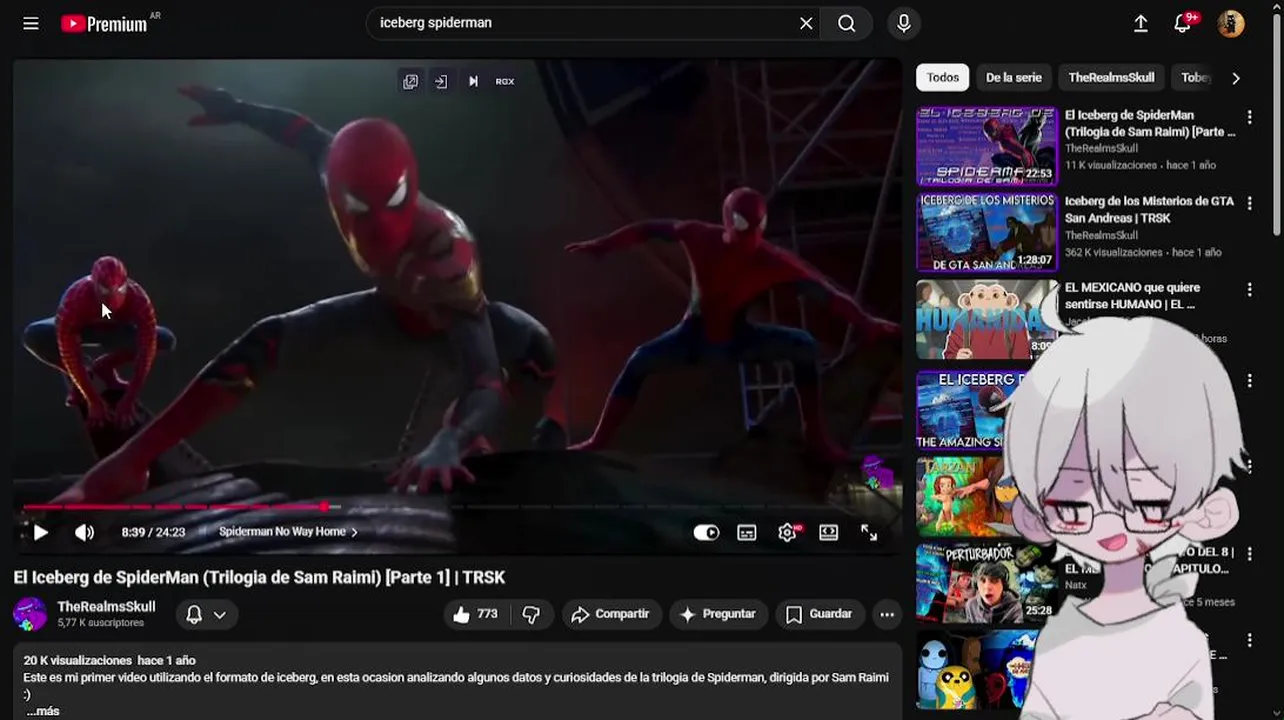Select the 'TheRealmsSkull' filter chip
Image resolution: width=1284 pixels, height=720 pixels.
coord(1111,77)
